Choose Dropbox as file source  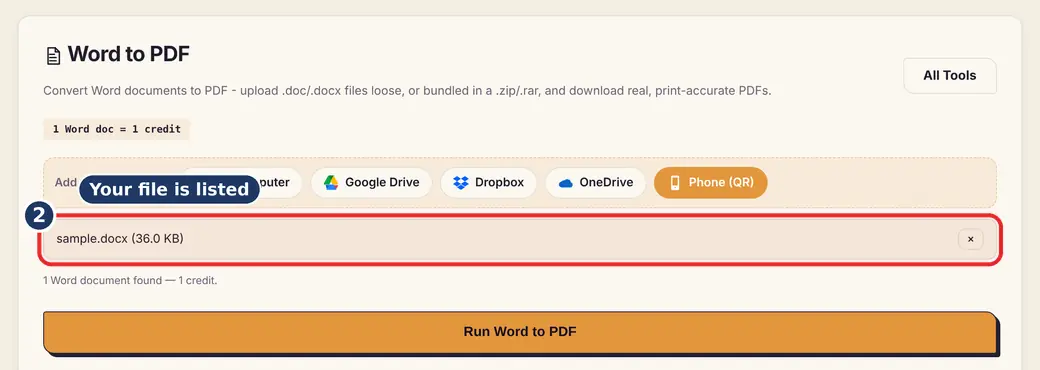click(x=488, y=182)
